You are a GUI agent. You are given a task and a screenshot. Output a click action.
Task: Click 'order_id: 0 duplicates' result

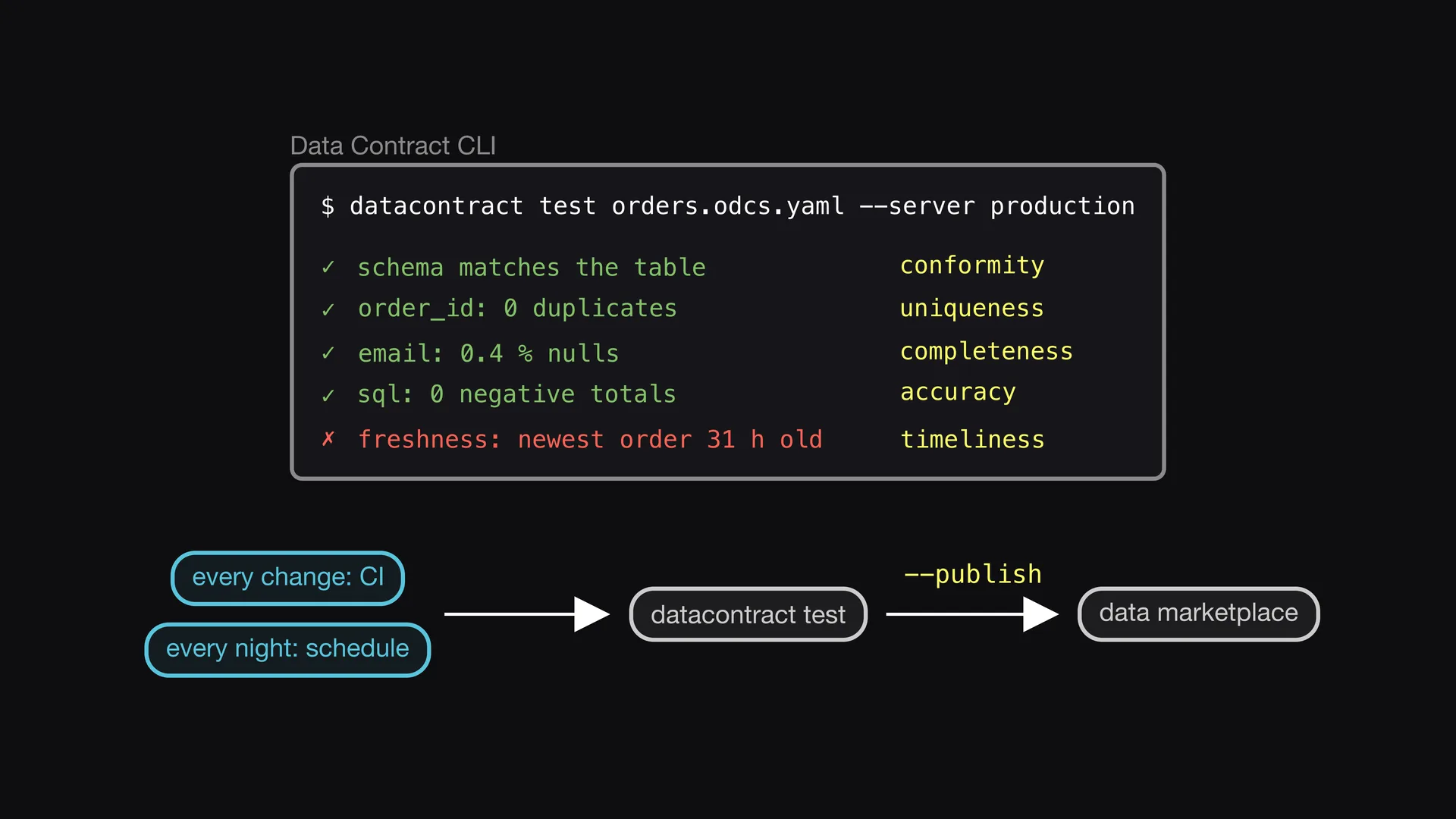tap(517, 309)
